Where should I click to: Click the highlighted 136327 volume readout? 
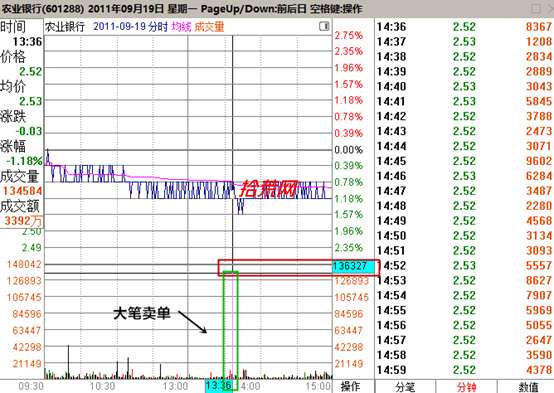[x=353, y=266]
